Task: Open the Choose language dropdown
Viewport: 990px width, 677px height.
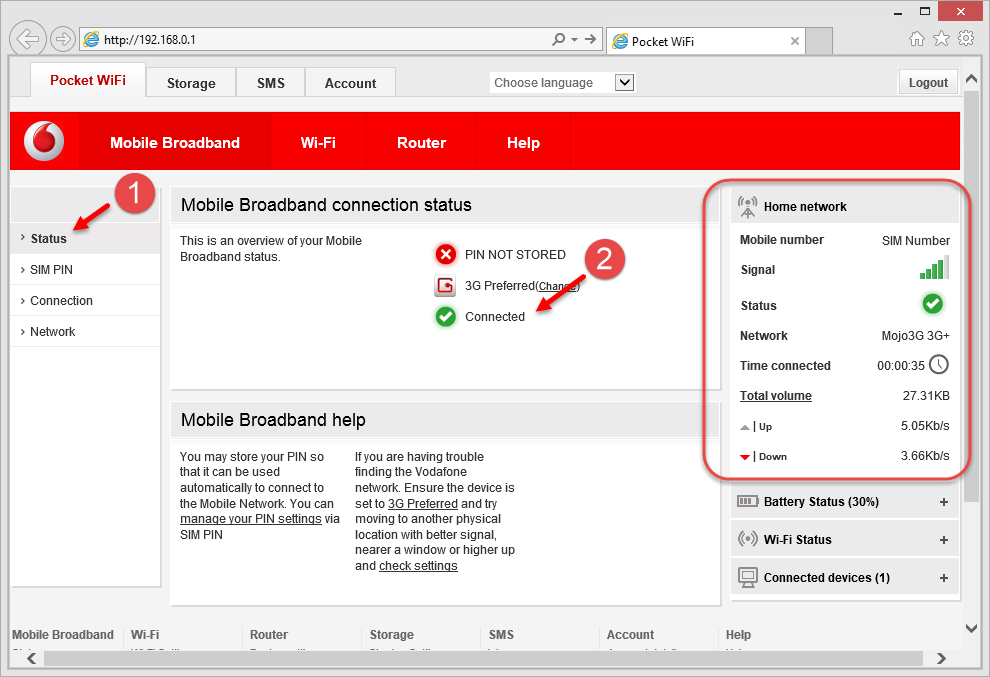Action: 624,82
